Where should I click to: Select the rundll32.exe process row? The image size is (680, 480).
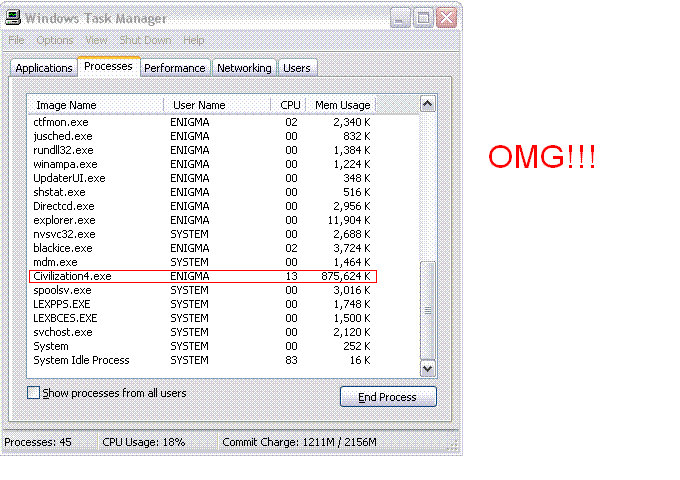point(202,150)
